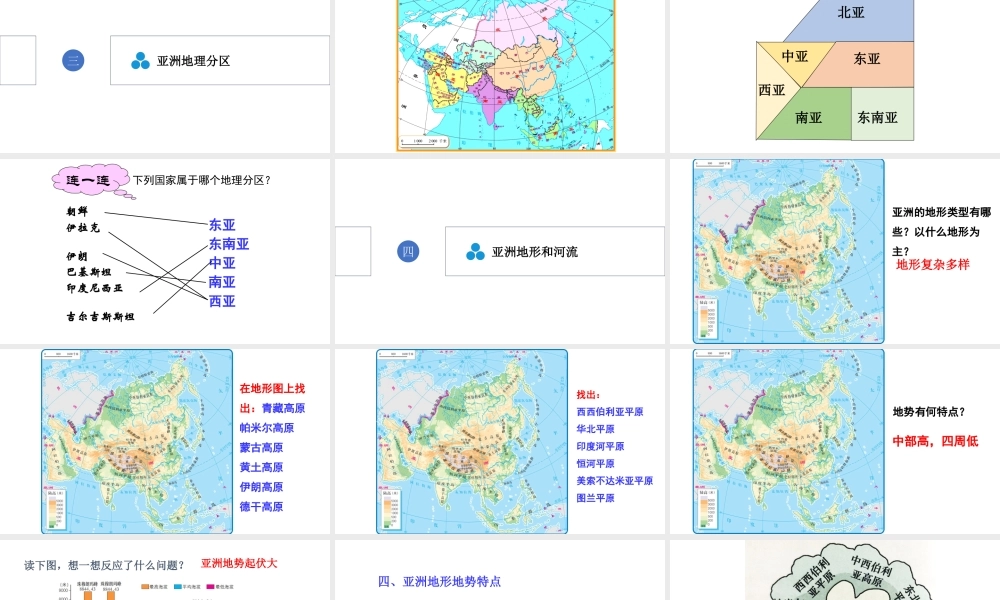Select the plain item 图兰平原

point(596,498)
